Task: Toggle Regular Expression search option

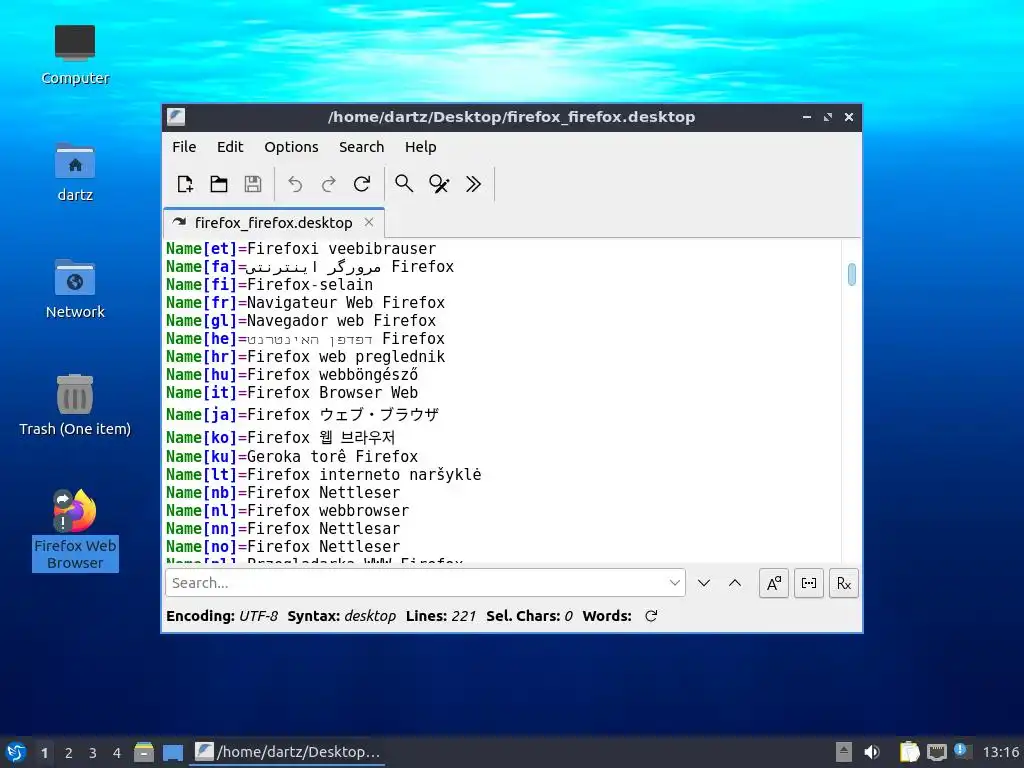Action: pyautogui.click(x=844, y=583)
